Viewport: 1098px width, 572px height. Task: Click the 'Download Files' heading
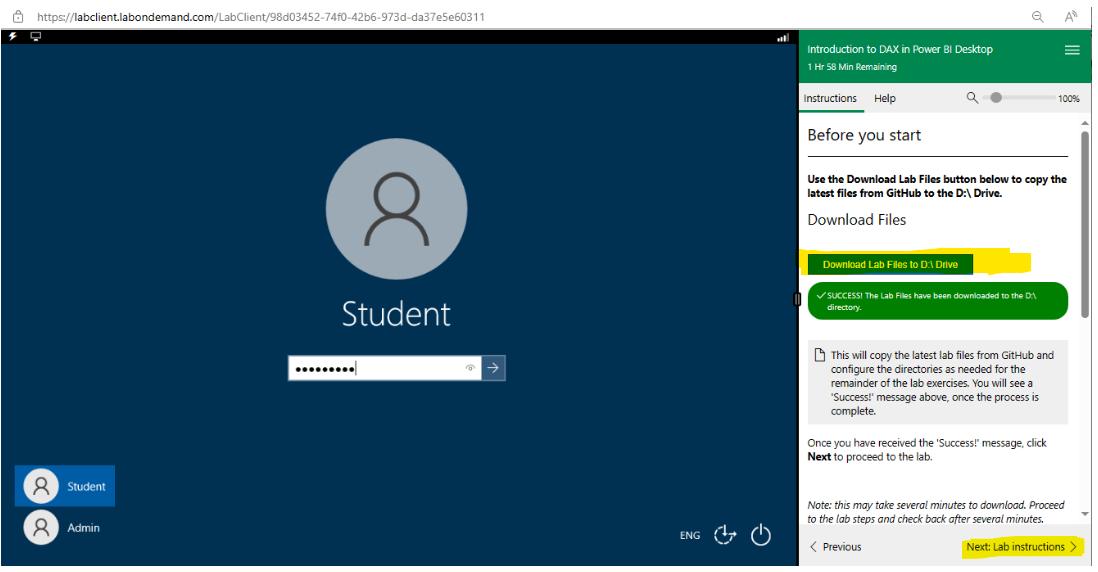pos(856,220)
